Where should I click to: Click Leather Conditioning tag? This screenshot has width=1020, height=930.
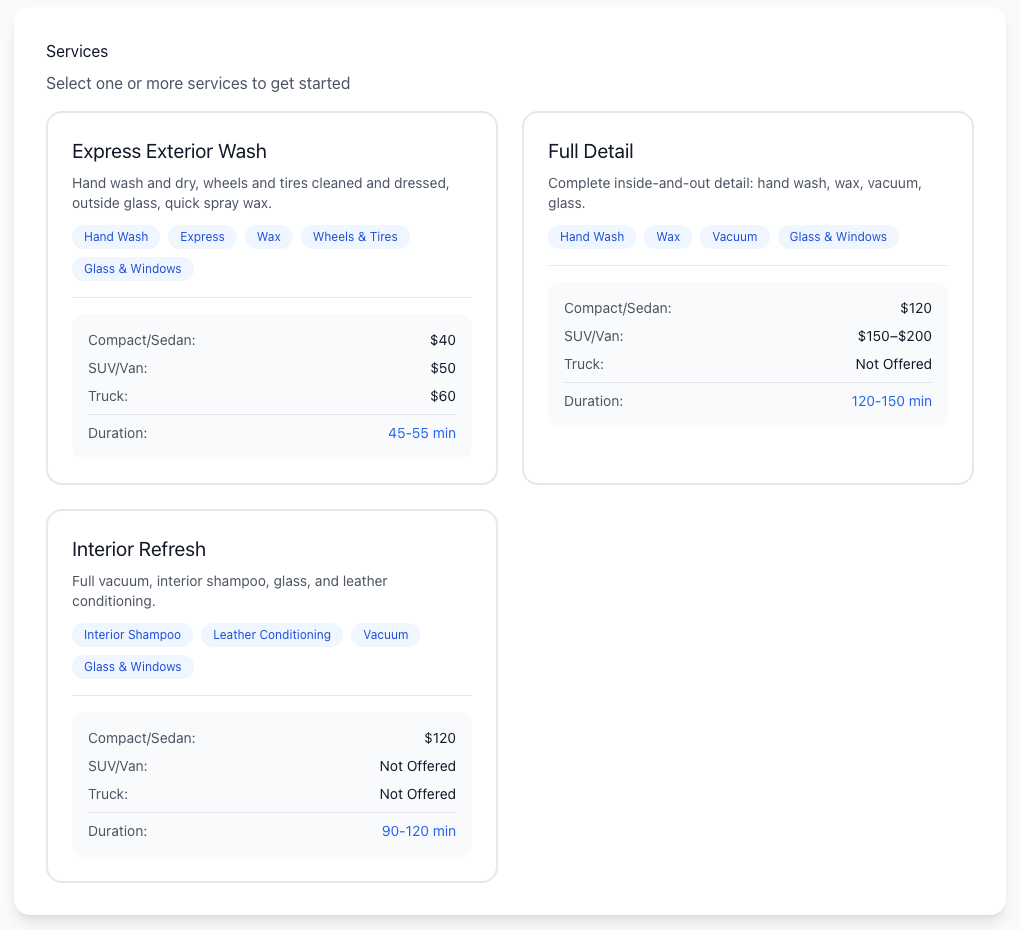(272, 635)
